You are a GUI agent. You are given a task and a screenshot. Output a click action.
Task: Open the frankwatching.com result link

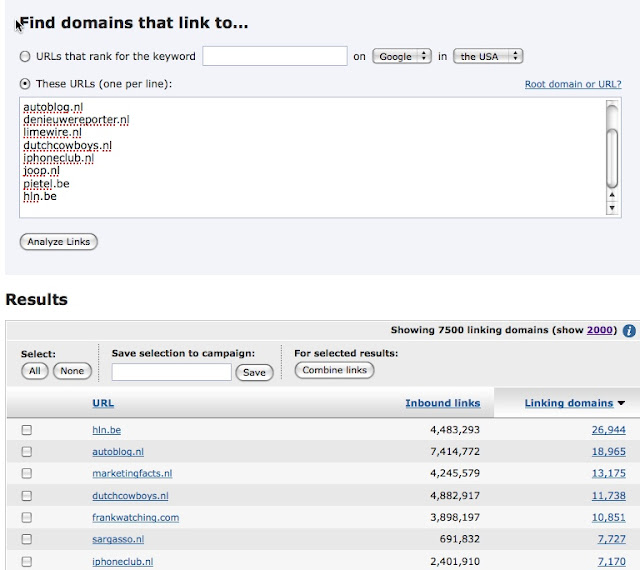click(x=136, y=517)
